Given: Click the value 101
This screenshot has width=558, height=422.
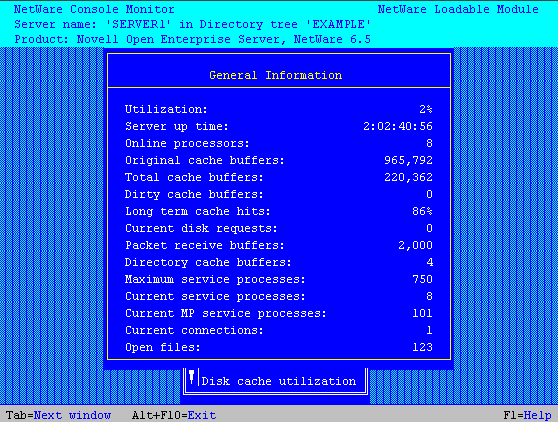Looking at the screenshot, I should [x=422, y=313].
